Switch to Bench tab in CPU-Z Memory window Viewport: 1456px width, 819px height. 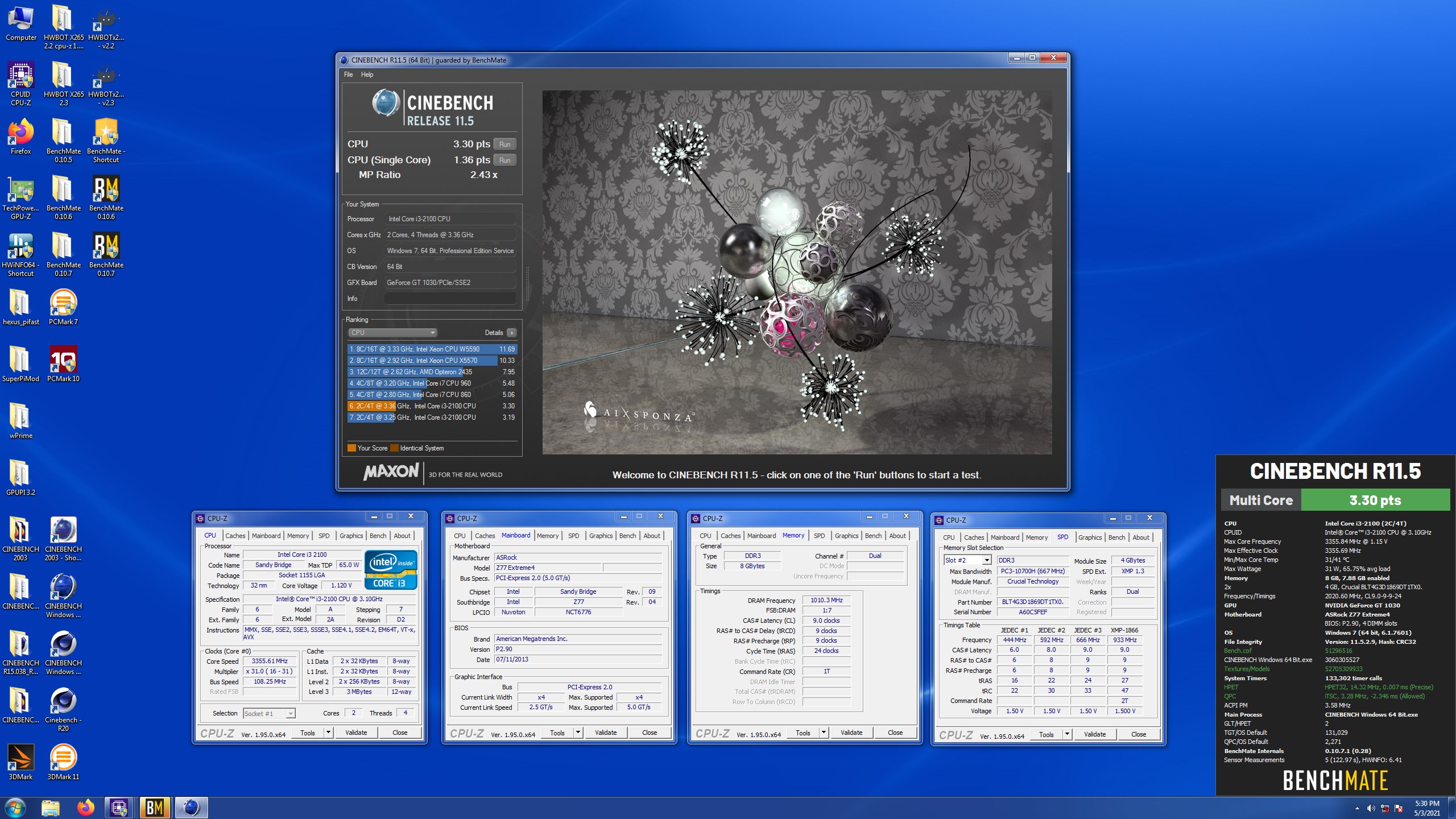[873, 536]
